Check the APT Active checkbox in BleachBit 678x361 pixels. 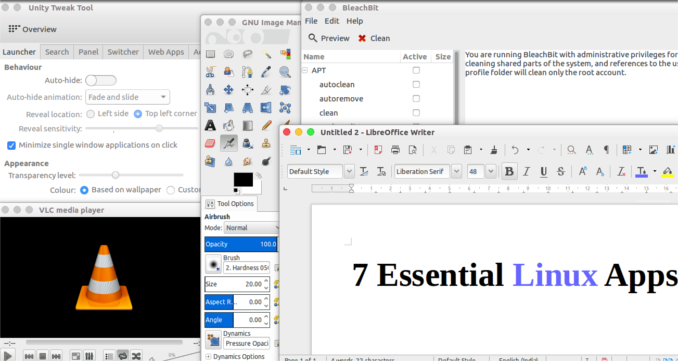tap(416, 70)
